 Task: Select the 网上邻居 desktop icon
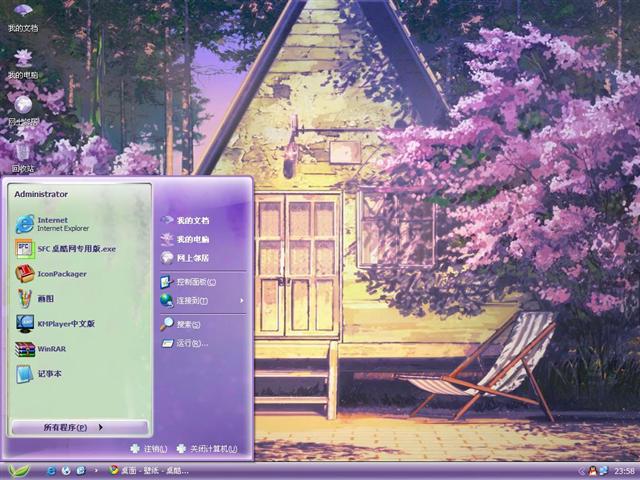click(23, 111)
